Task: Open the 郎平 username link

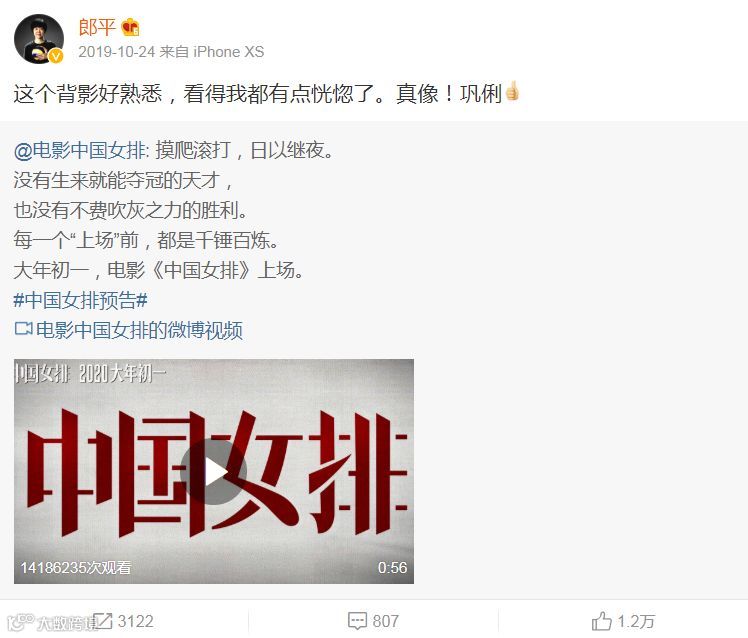Action: 97,27
